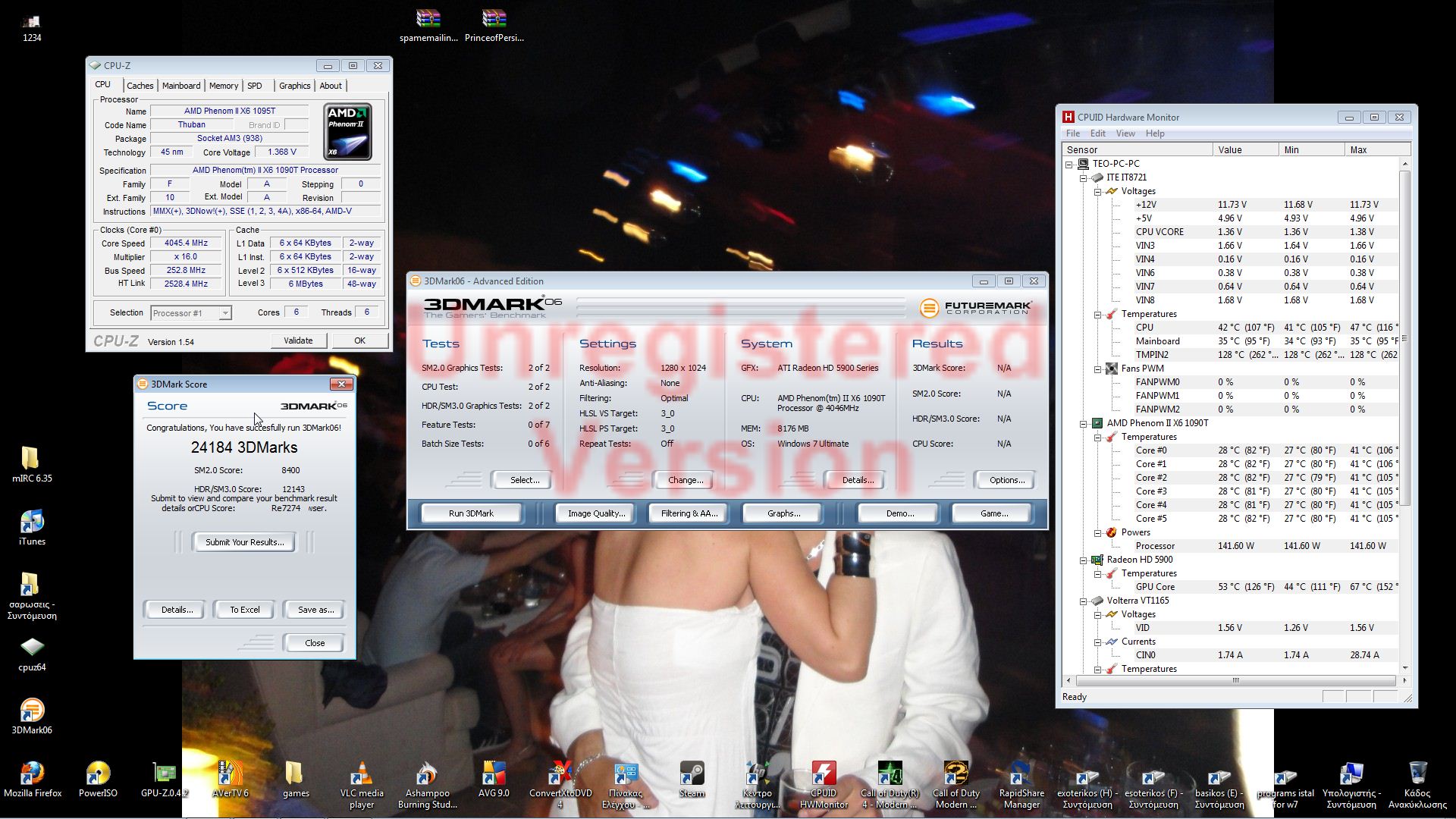The image size is (1456, 819).
Task: Click the Sensor column header
Action: (1137, 149)
